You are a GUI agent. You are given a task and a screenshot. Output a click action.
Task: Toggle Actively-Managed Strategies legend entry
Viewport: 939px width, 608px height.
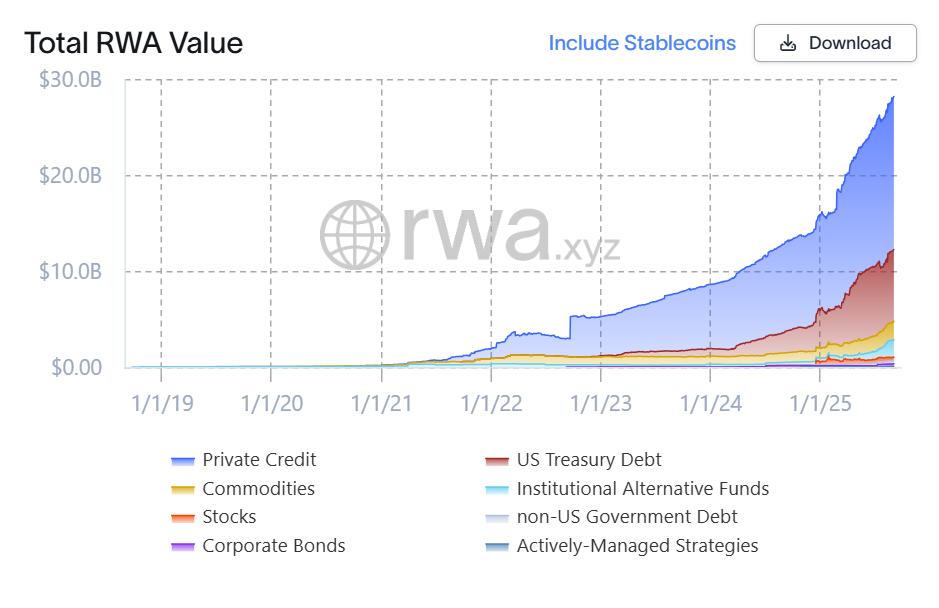[637, 546]
